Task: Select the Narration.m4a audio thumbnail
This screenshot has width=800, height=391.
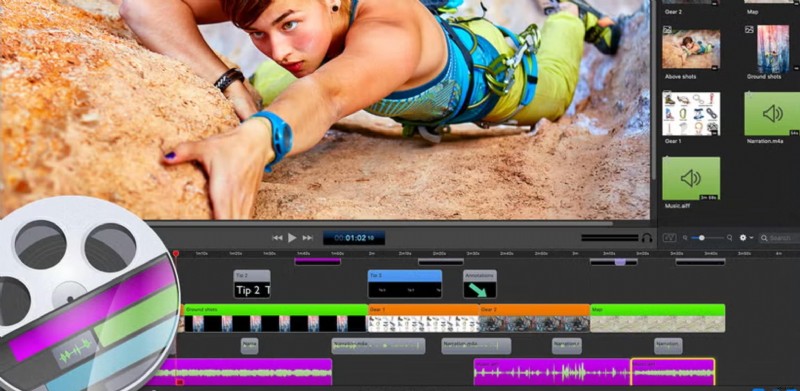Action: click(x=772, y=113)
